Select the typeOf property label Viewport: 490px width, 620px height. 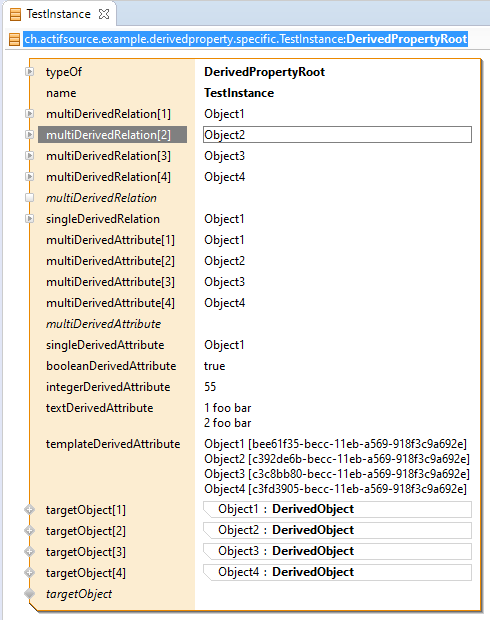[64, 72]
